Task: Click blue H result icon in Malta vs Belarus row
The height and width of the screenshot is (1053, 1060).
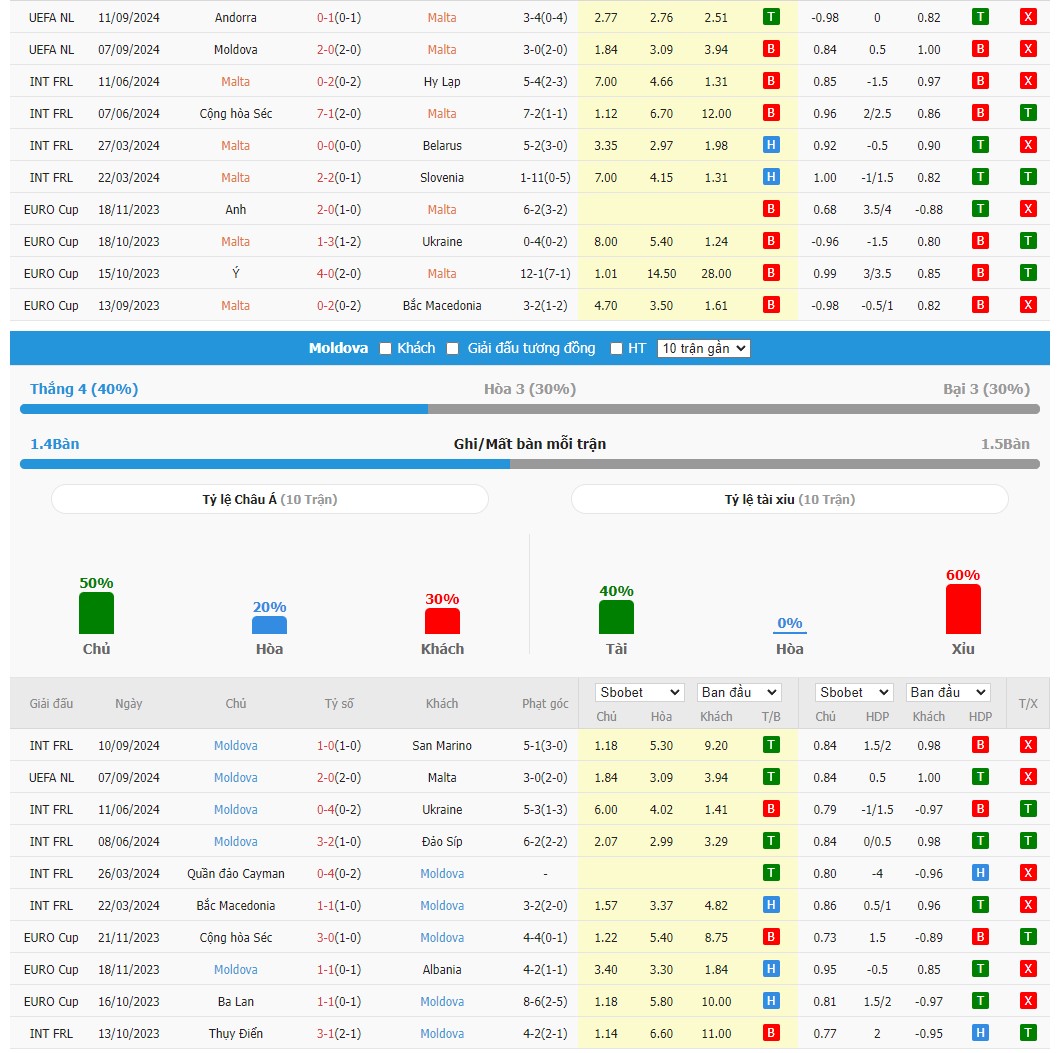Action: tap(771, 145)
